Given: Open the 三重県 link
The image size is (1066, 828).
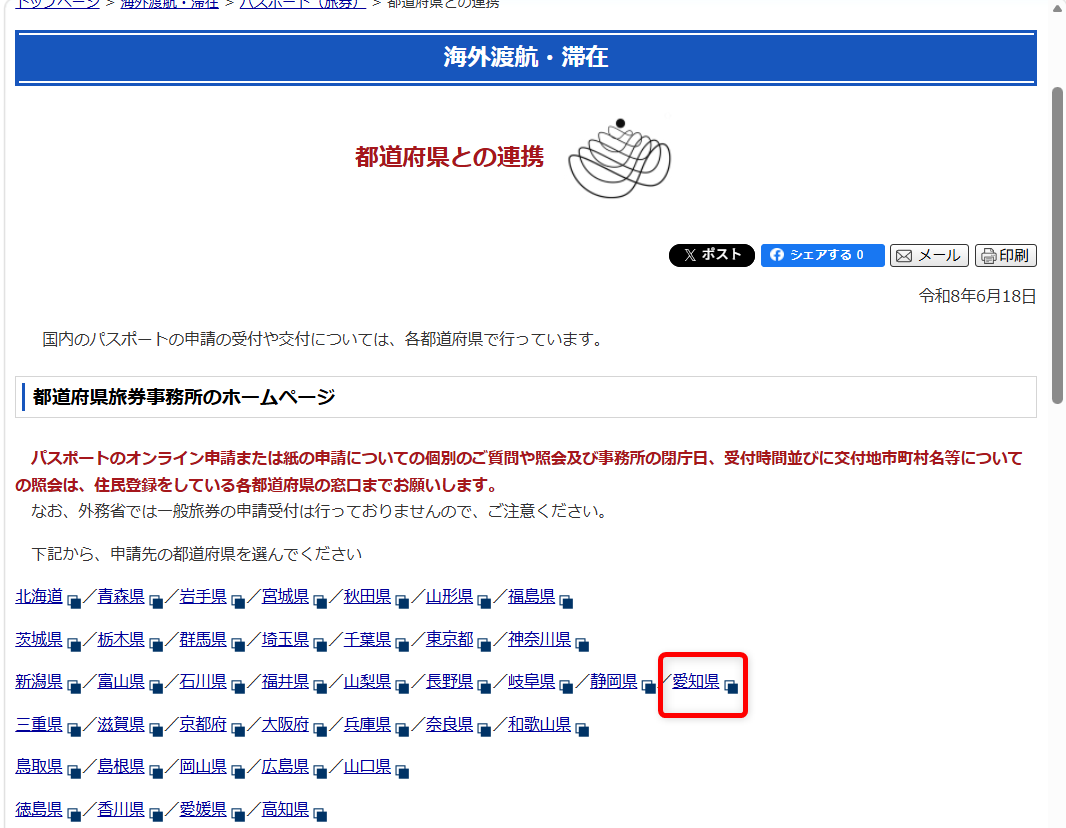Looking at the screenshot, I should click(x=39, y=724).
